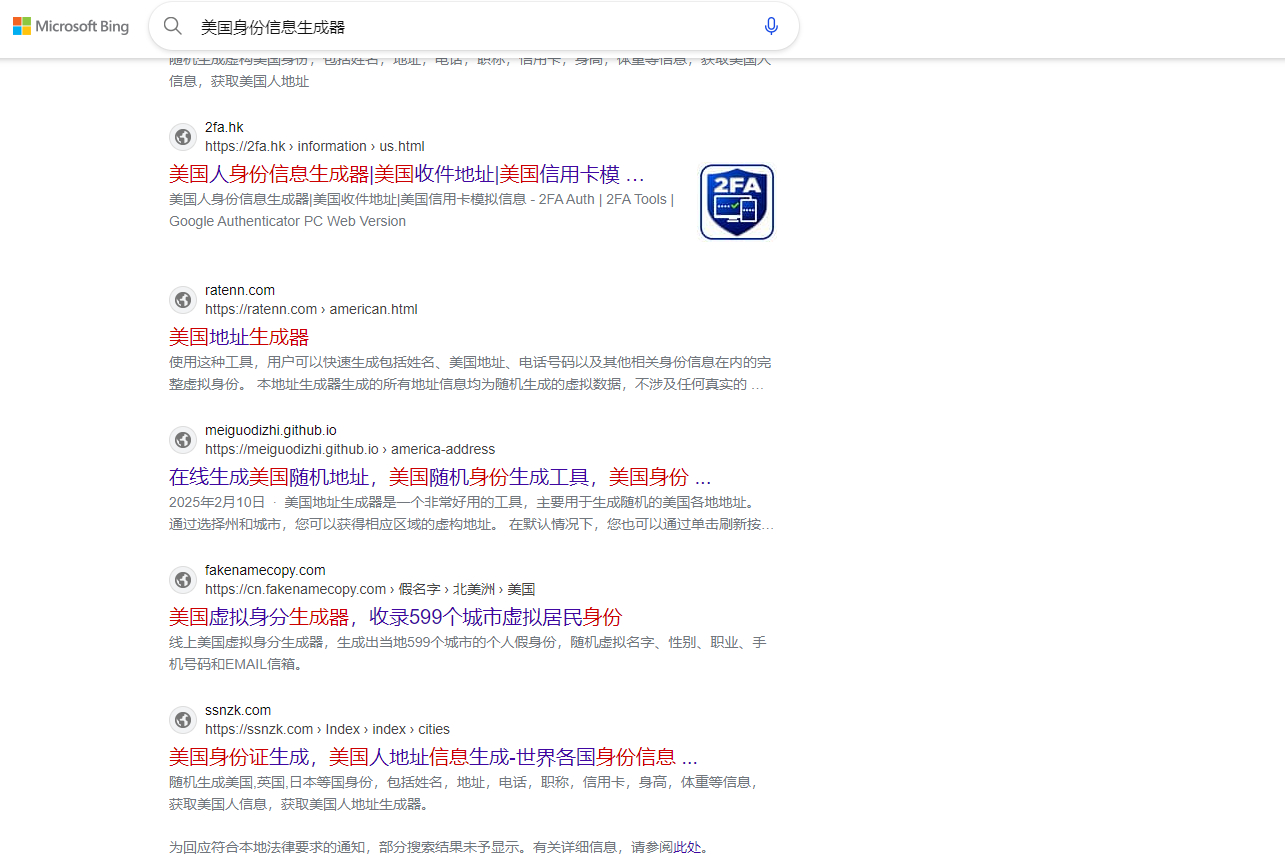Open the 美国地址生成器 result title

tap(239, 337)
